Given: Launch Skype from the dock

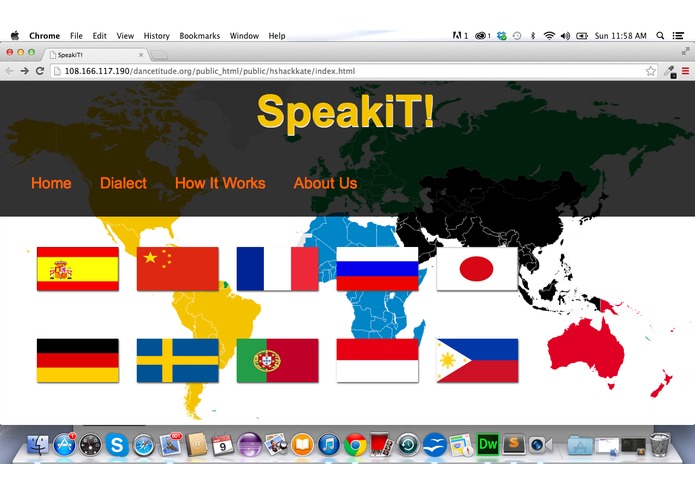Looking at the screenshot, I should pos(117,444).
